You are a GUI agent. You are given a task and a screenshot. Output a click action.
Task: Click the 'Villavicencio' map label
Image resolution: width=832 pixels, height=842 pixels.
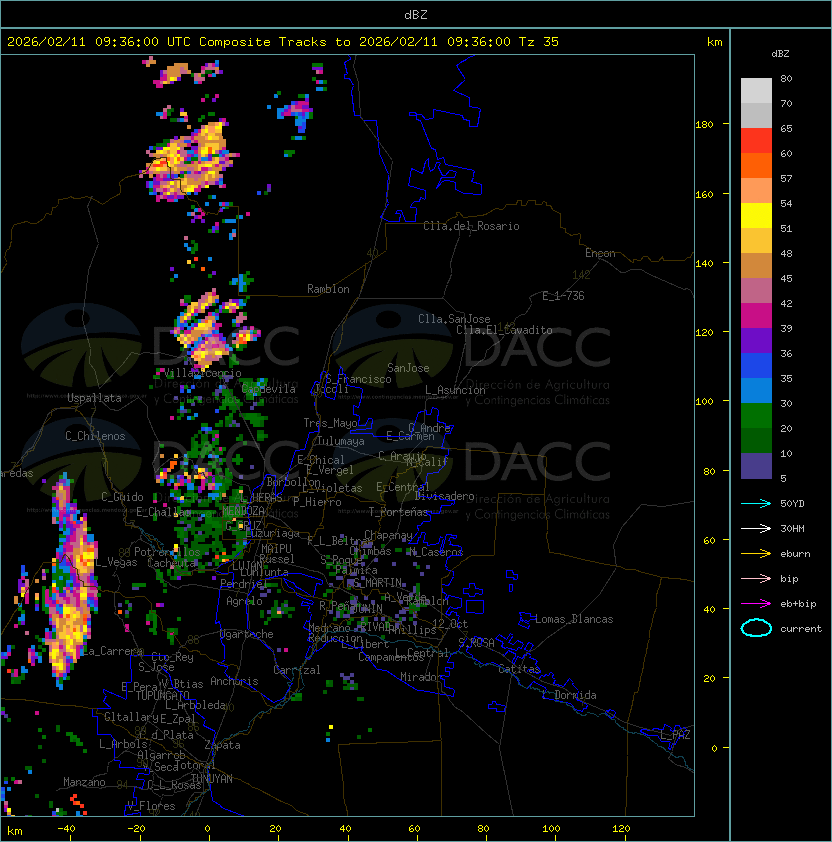203,373
